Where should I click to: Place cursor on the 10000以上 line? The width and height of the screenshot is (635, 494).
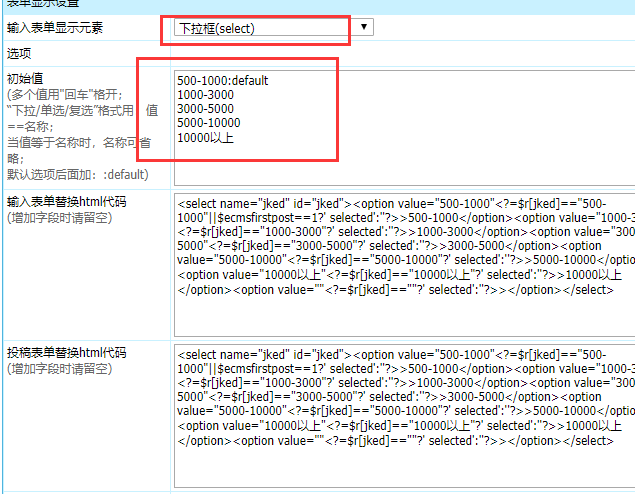(x=205, y=138)
